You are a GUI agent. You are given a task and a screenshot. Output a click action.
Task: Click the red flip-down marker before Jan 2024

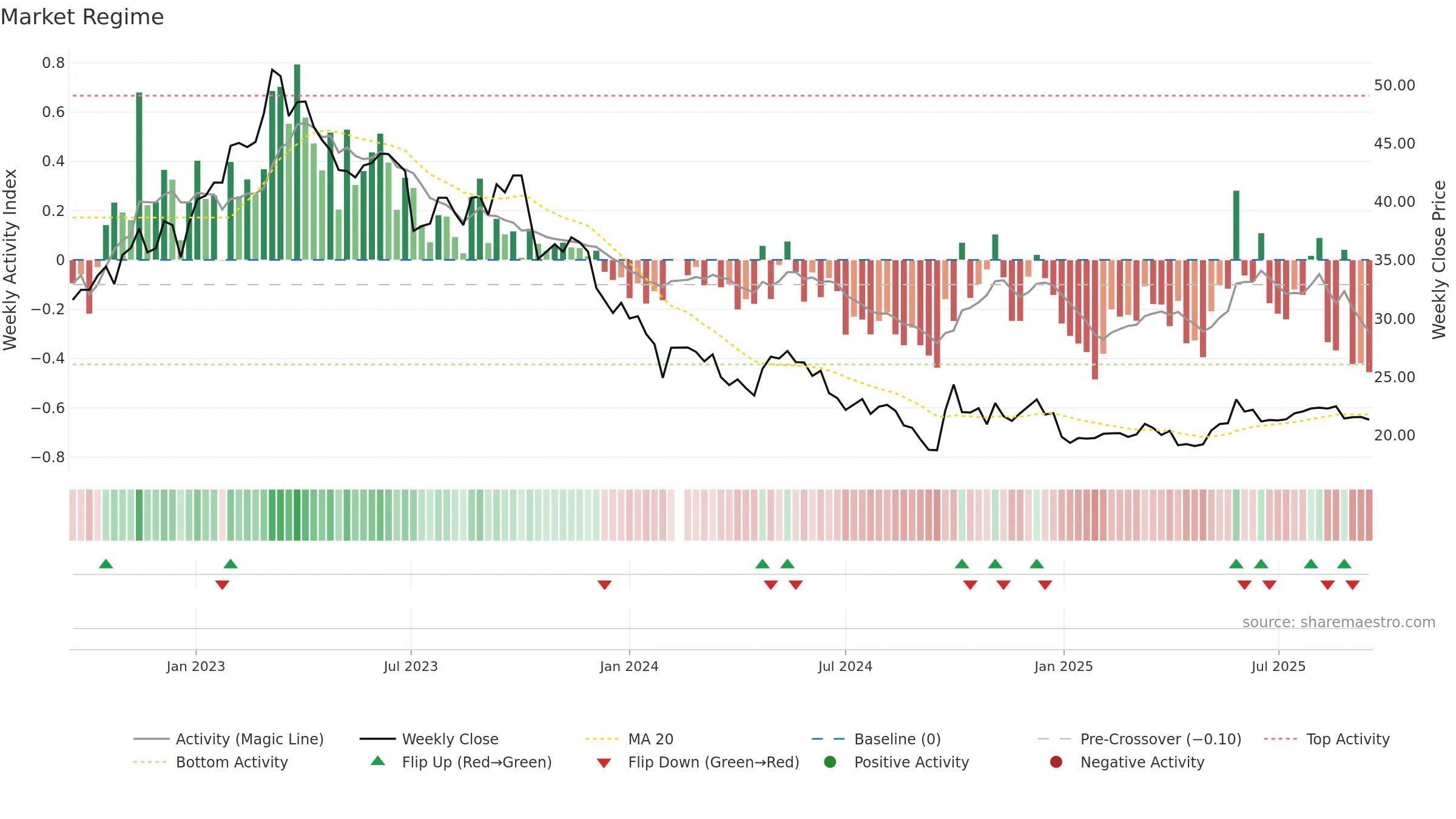(x=604, y=585)
